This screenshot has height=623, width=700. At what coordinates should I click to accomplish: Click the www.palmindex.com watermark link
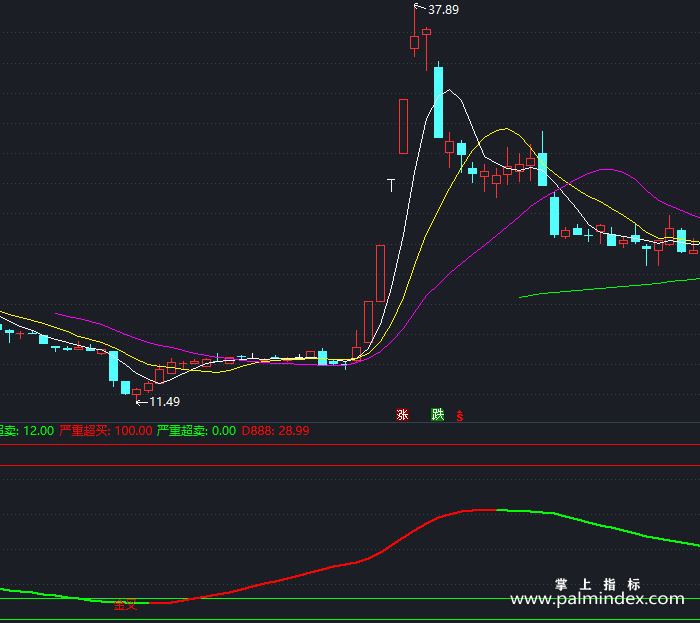597,598
